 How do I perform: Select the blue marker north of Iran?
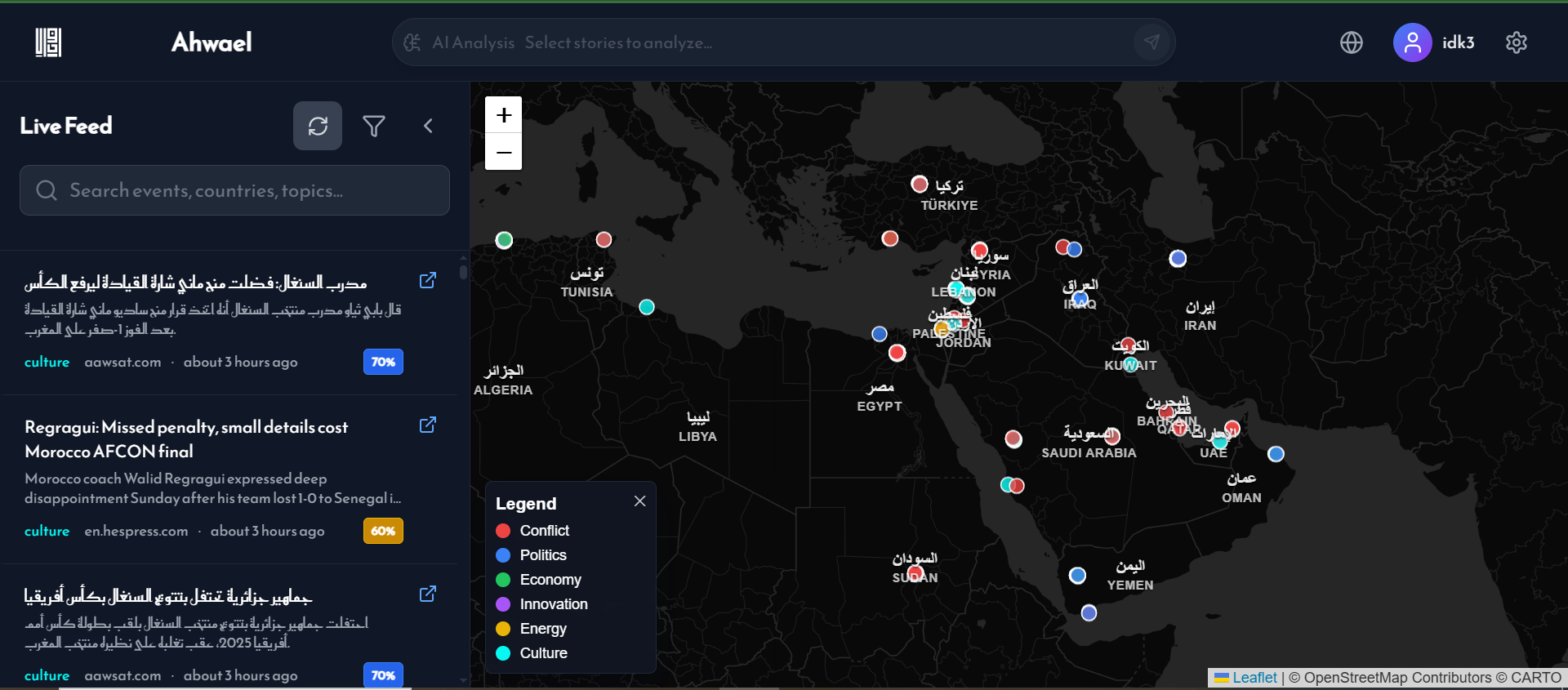[x=1178, y=258]
